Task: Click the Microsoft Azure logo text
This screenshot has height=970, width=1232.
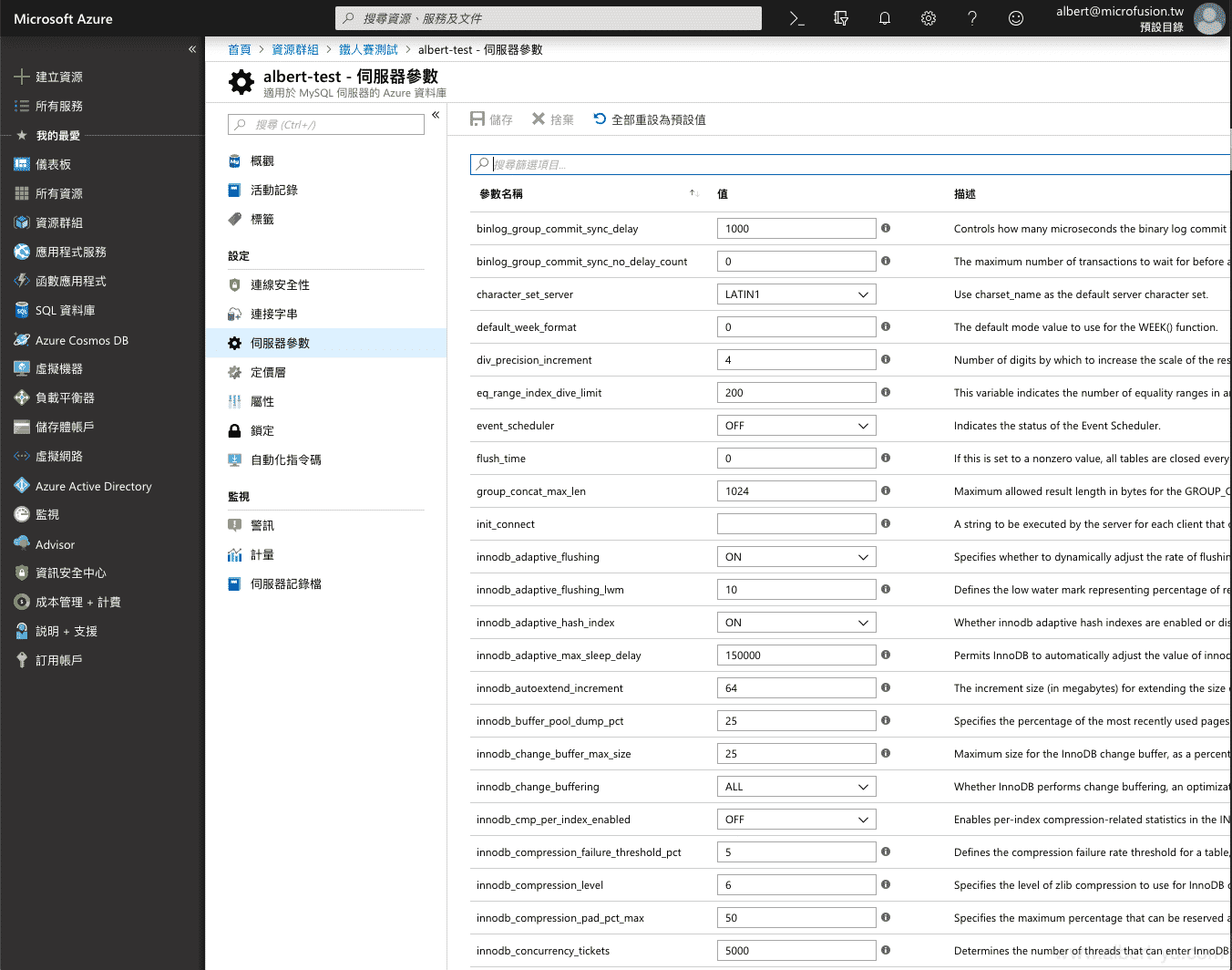Action: [63, 18]
